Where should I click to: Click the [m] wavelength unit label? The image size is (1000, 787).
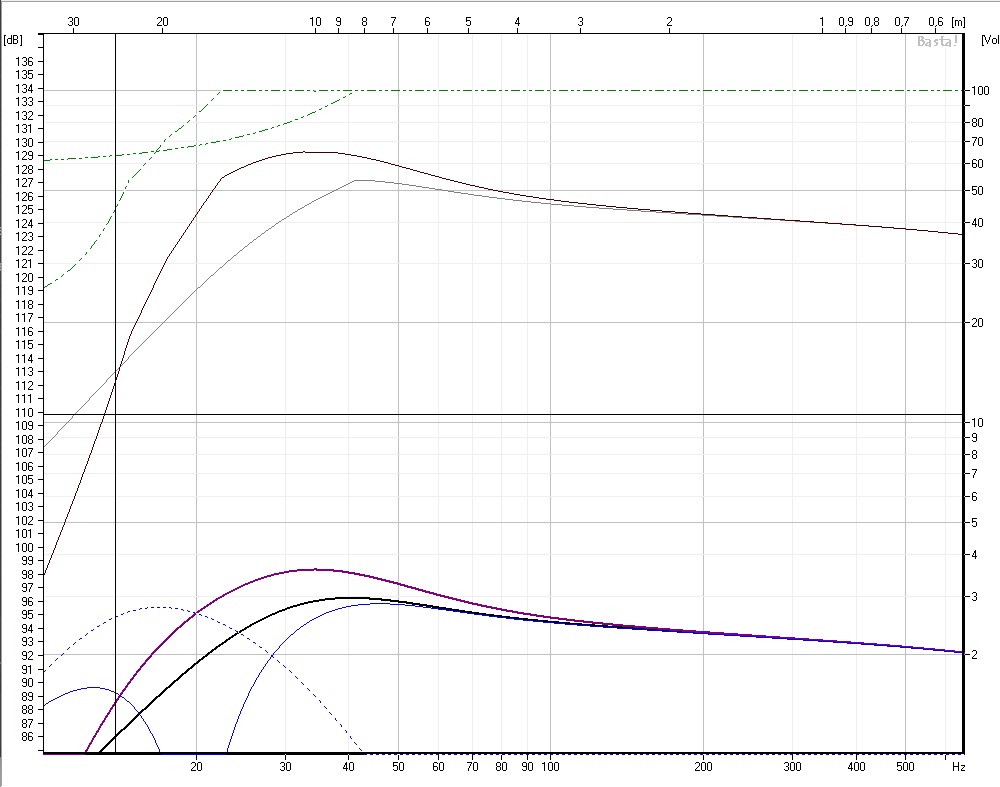tap(958, 21)
